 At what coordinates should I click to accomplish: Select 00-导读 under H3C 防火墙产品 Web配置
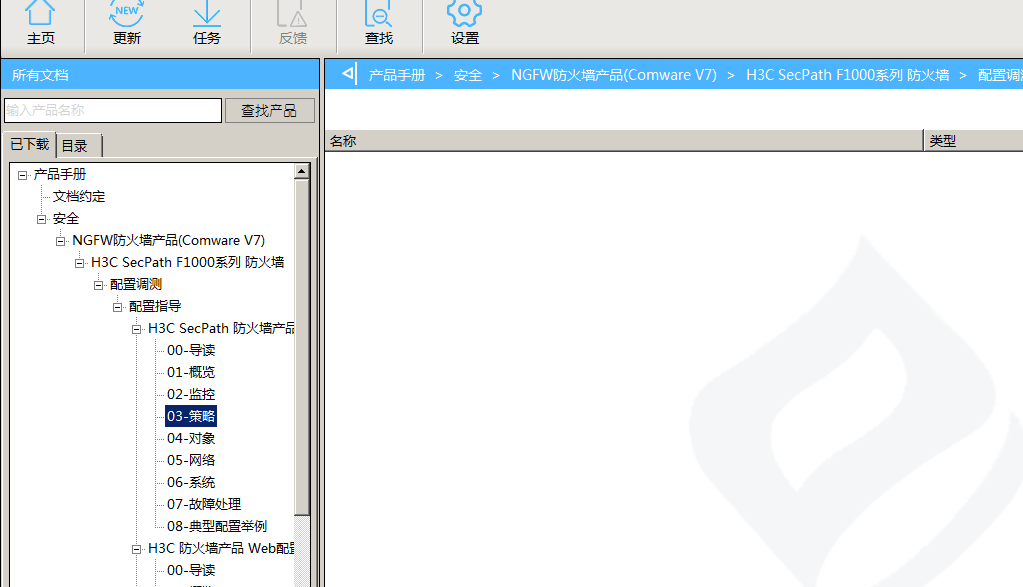[191, 570]
